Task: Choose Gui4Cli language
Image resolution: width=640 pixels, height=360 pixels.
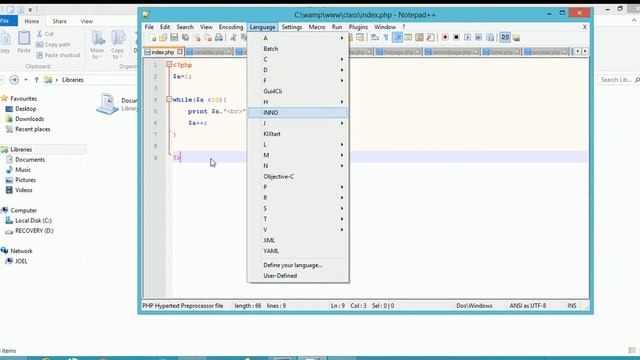Action: pyautogui.click(x=298, y=91)
